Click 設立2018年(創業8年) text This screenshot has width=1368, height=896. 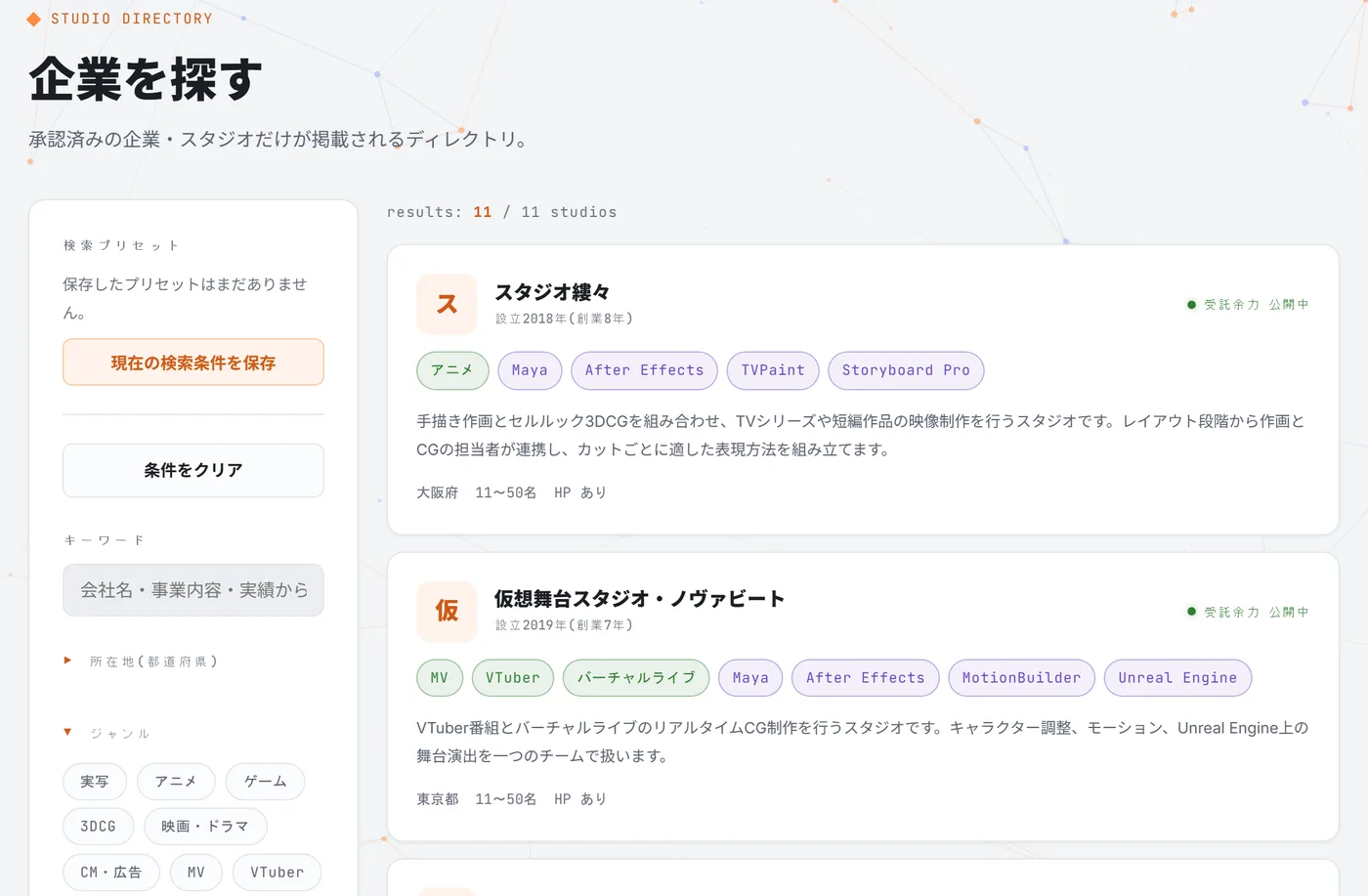click(x=564, y=319)
